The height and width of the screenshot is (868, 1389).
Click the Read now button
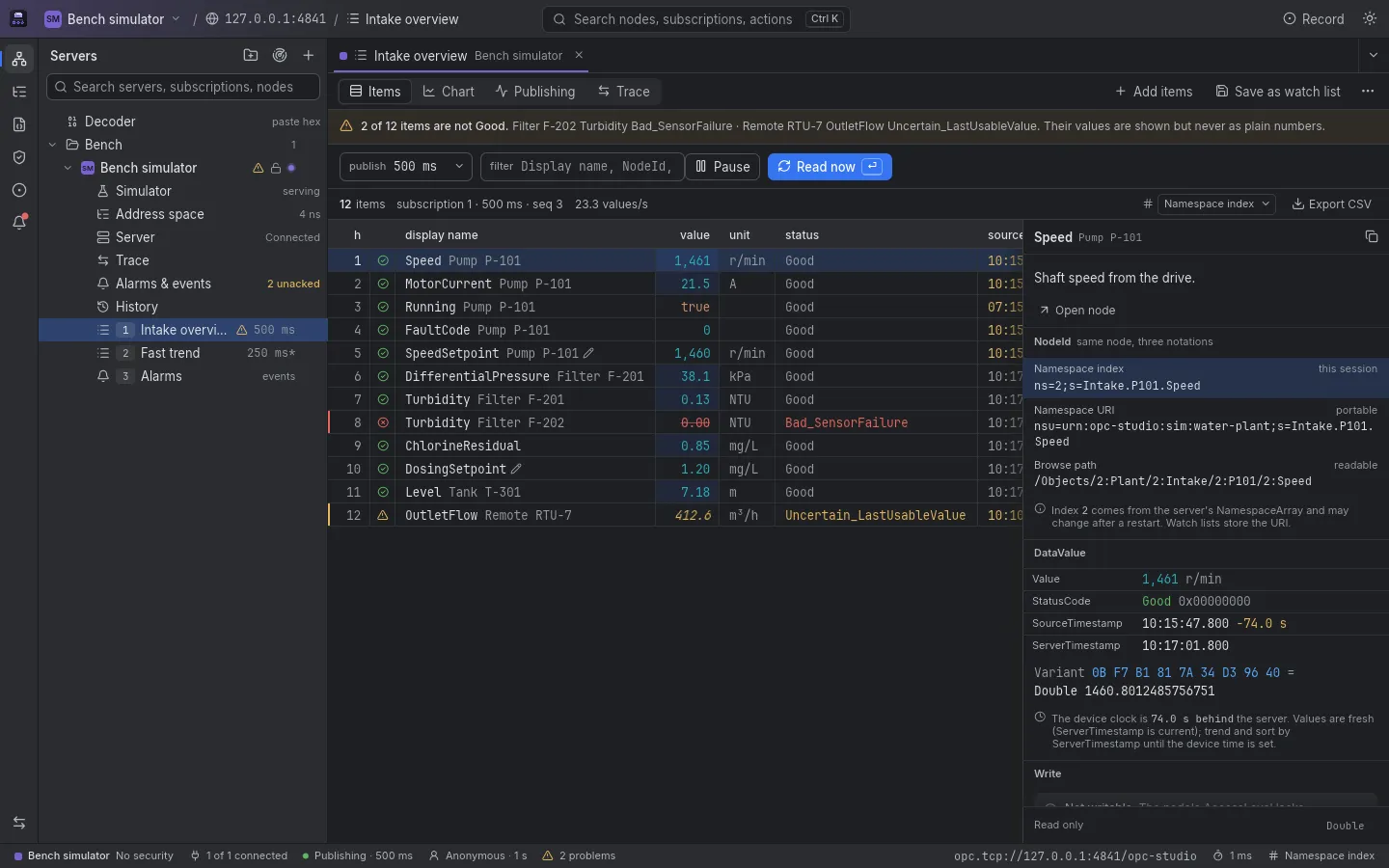coord(830,167)
